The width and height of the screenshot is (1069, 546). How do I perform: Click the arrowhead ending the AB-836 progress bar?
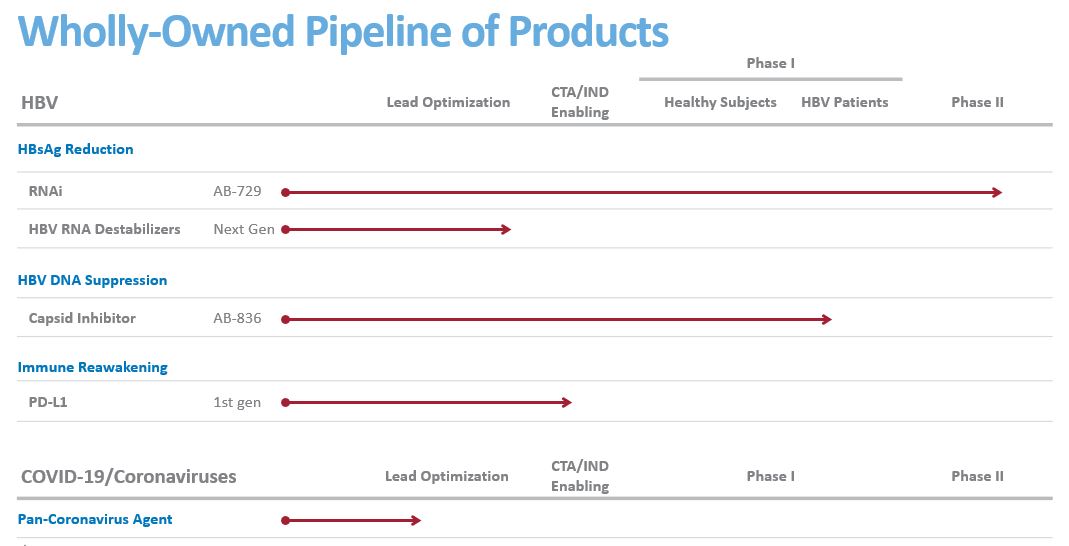[826, 319]
